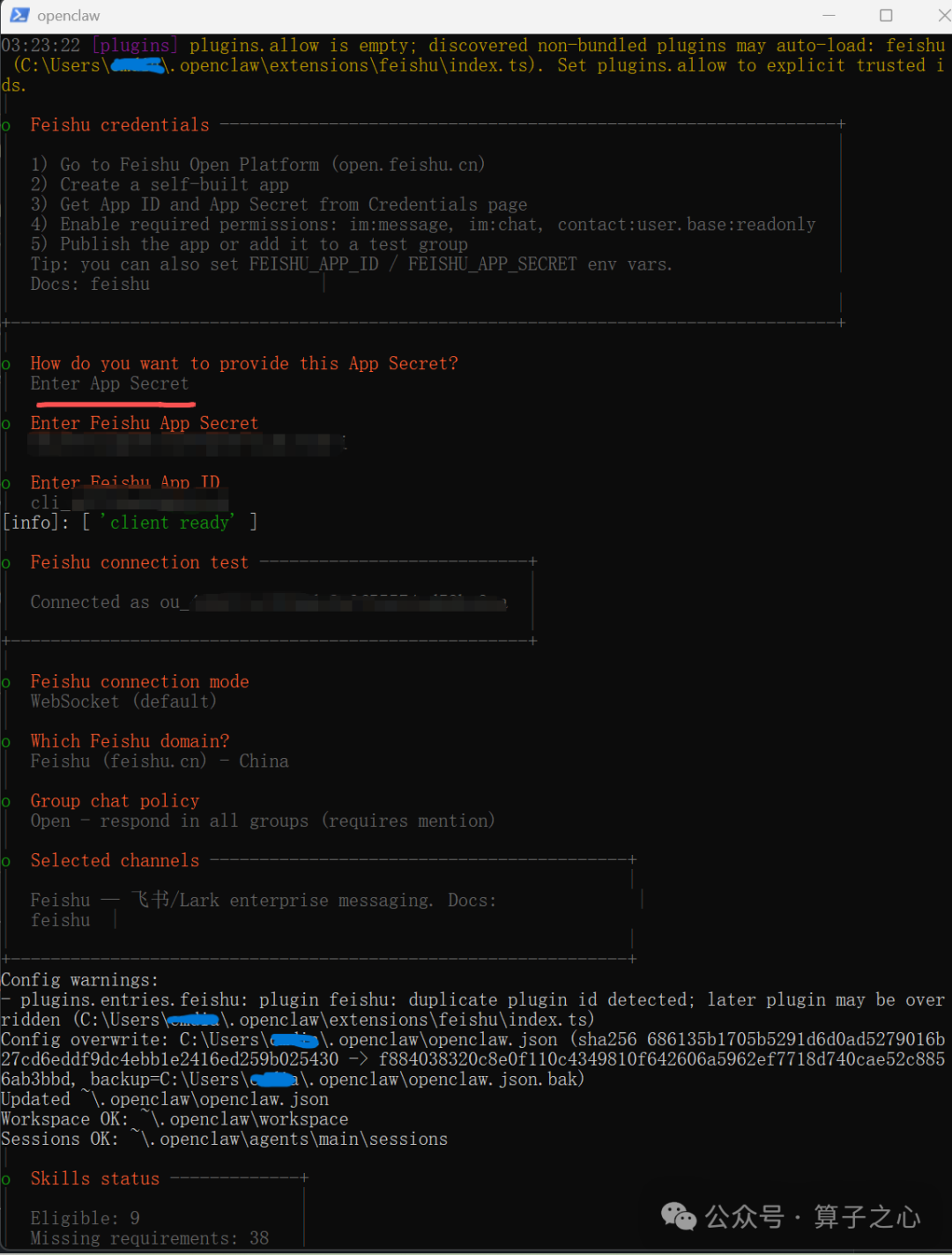952x1255 pixels.
Task: Click step '5) Publish the app'
Action: click(x=249, y=244)
